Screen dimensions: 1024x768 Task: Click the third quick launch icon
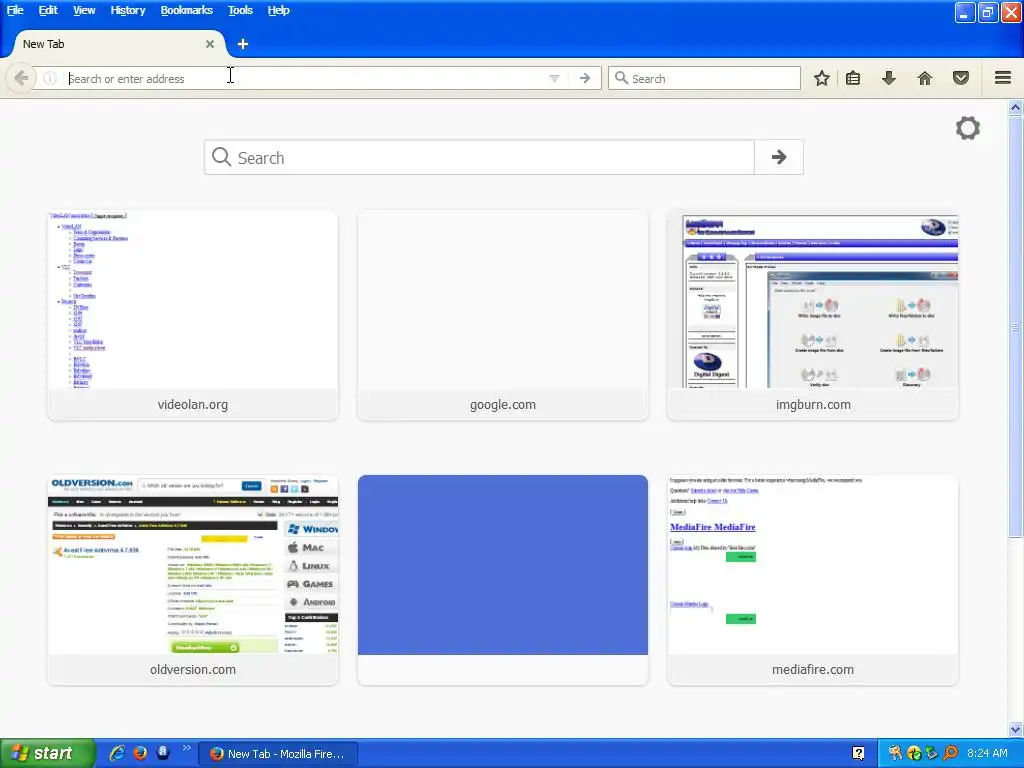click(163, 753)
